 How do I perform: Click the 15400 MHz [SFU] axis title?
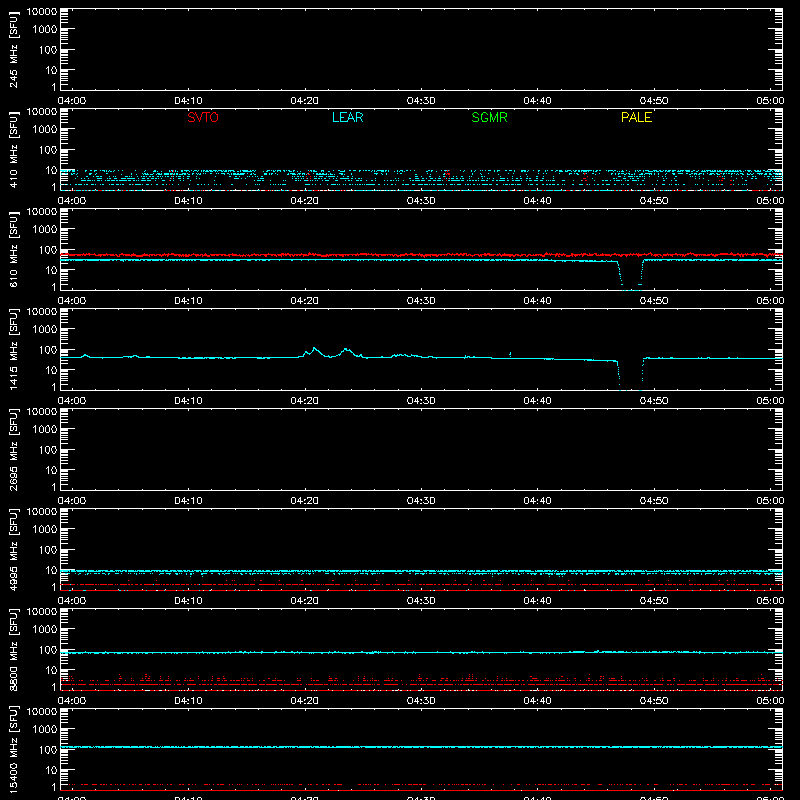(x=13, y=749)
